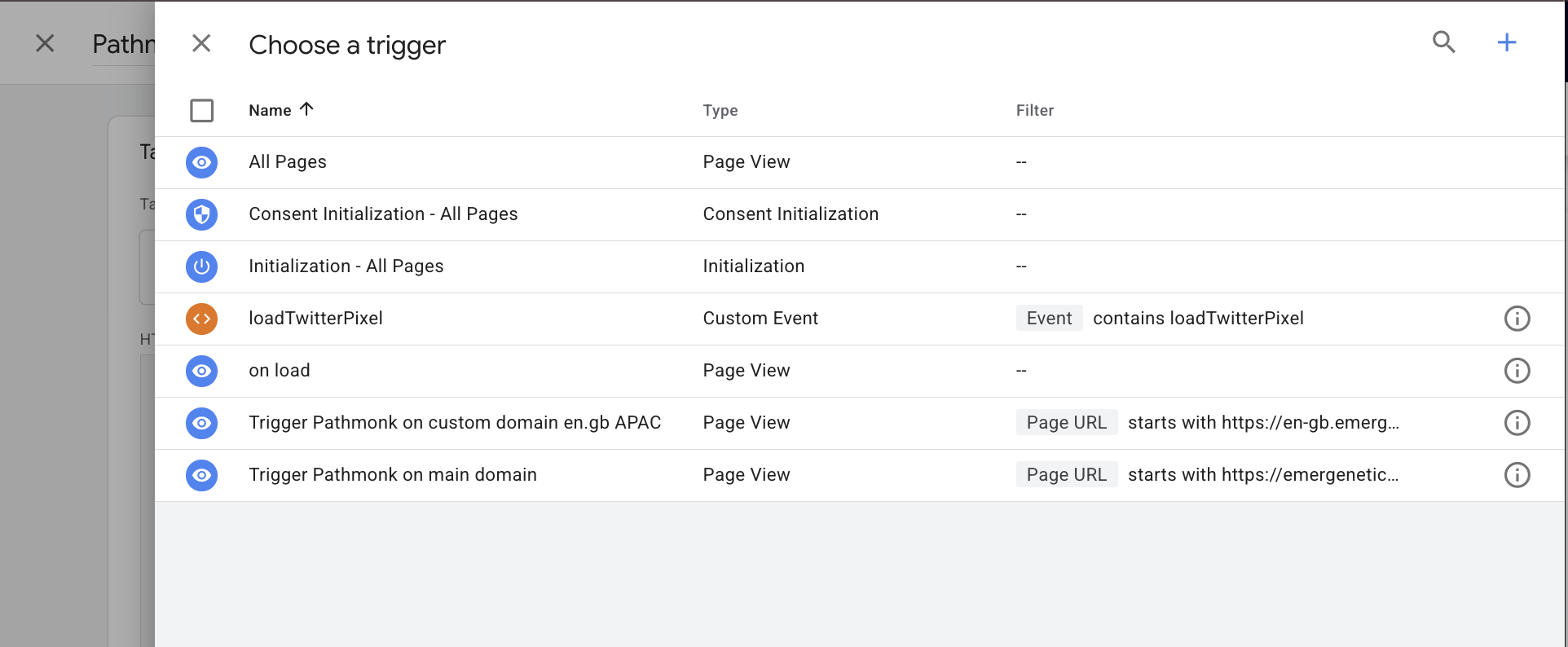
Task: Click the on load eye icon
Action: pos(201,371)
